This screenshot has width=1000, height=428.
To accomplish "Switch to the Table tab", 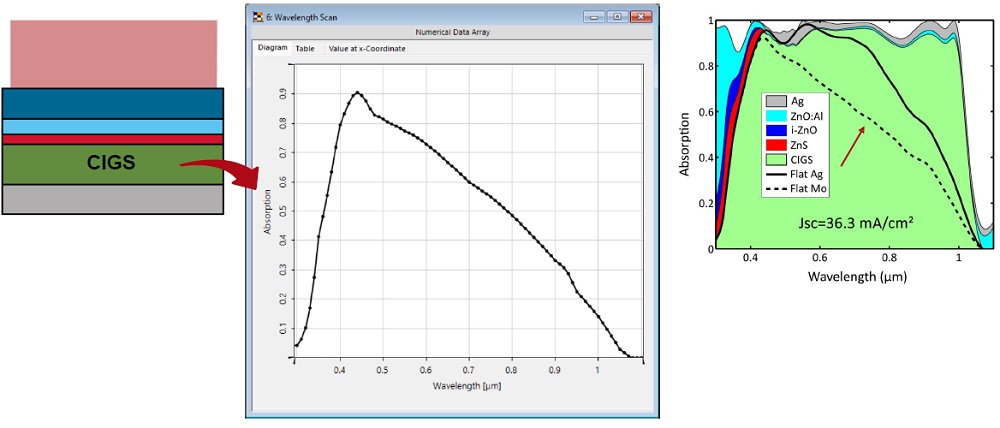I will (x=305, y=48).
